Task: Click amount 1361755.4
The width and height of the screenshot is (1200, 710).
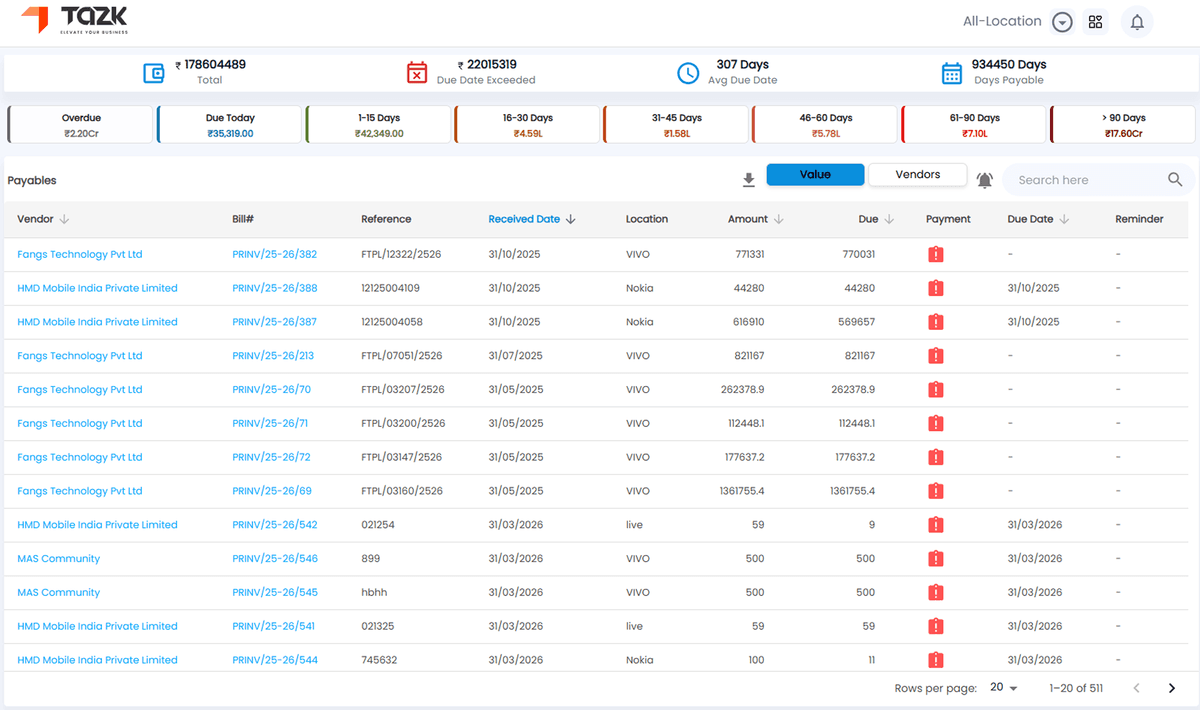Action: tap(742, 491)
